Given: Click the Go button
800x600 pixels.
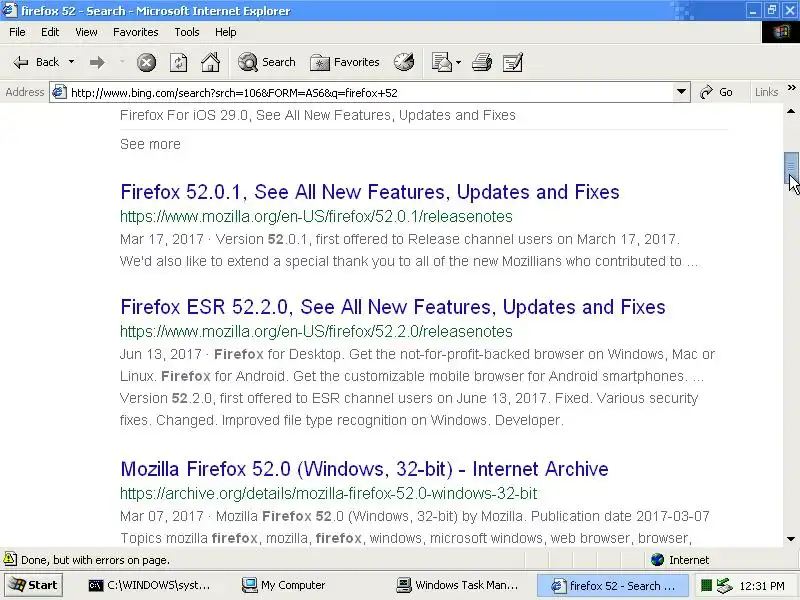Looking at the screenshot, I should point(717,92).
